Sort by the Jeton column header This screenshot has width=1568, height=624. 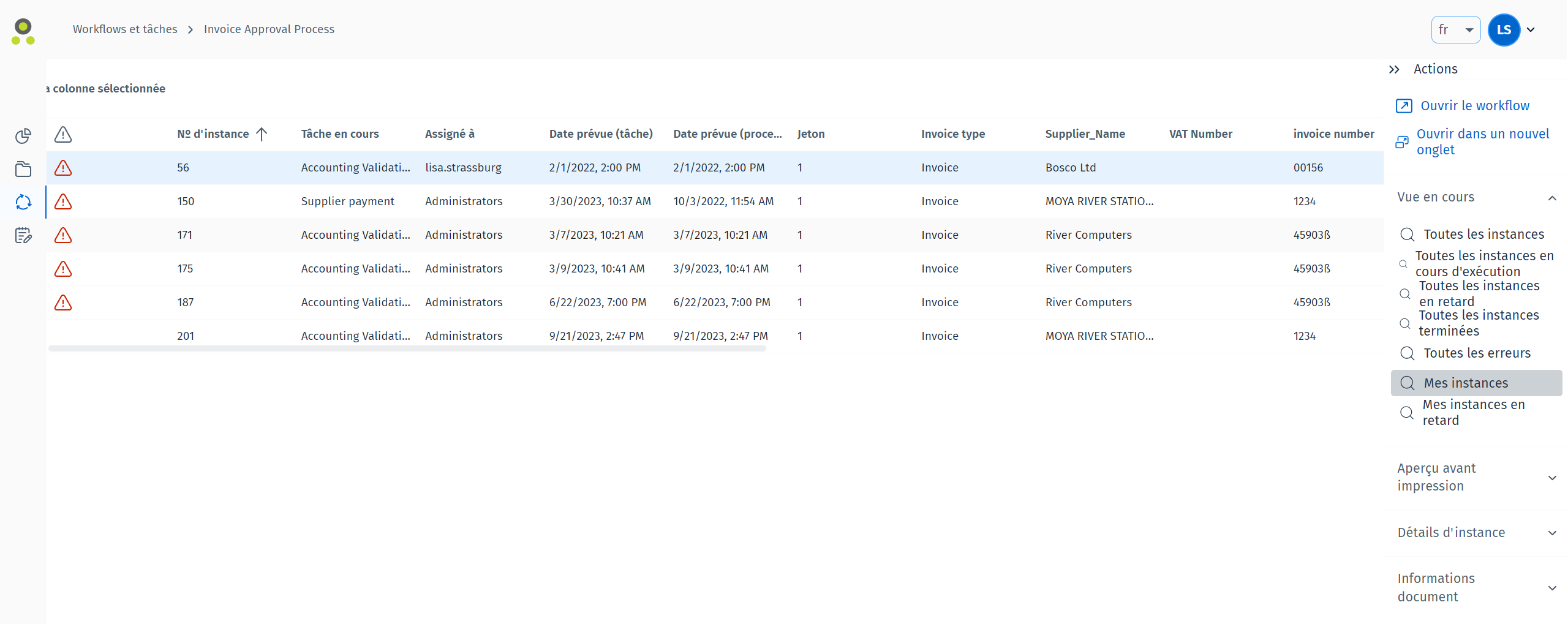[x=811, y=134]
